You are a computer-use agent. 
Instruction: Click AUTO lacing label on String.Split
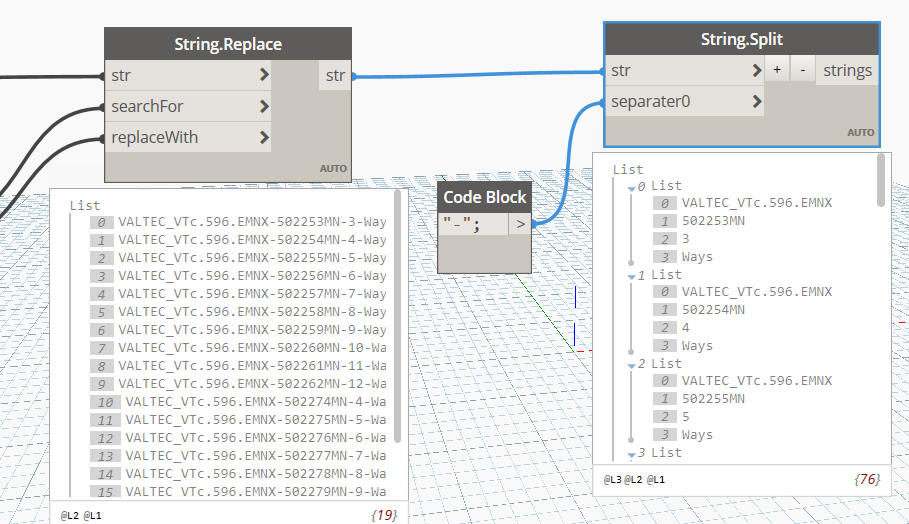tap(860, 133)
